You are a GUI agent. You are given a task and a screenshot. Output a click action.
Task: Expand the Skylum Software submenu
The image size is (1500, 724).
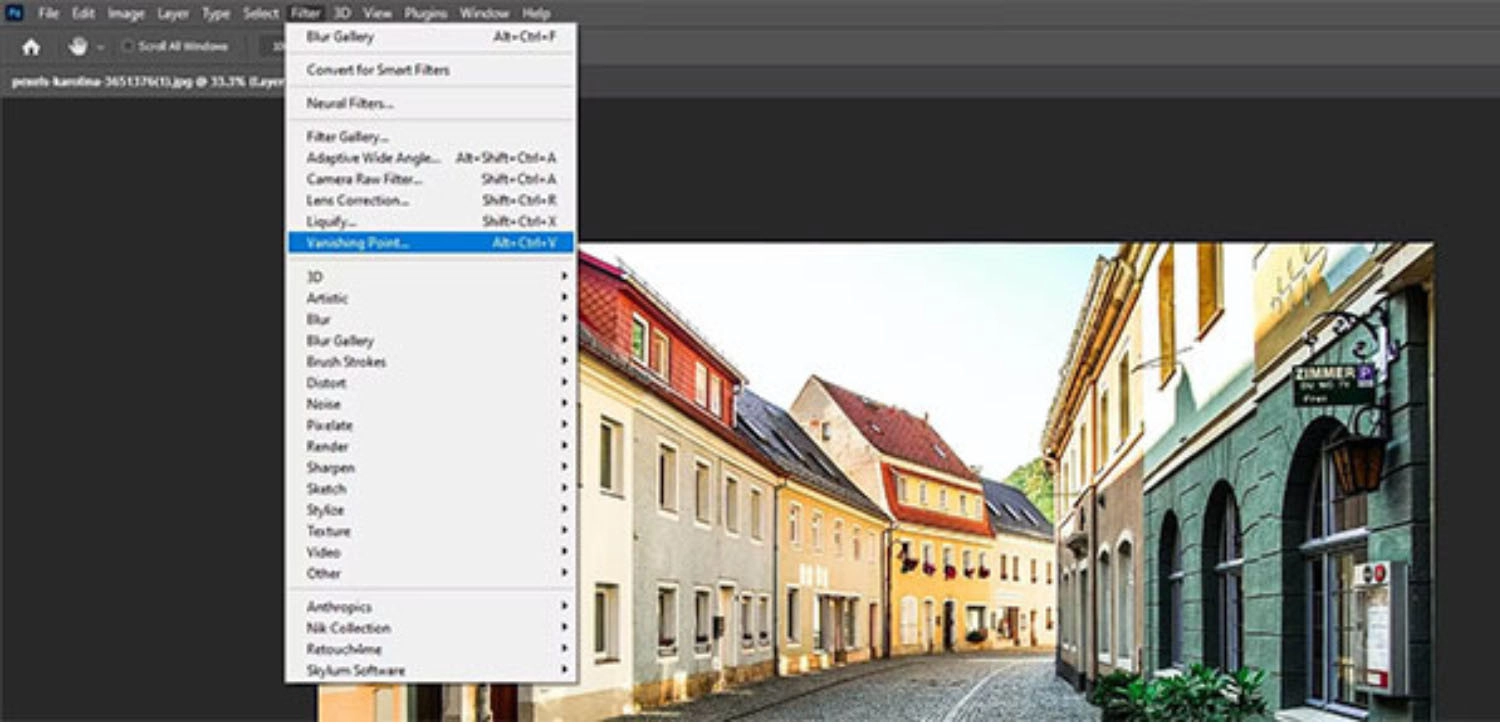pos(431,670)
